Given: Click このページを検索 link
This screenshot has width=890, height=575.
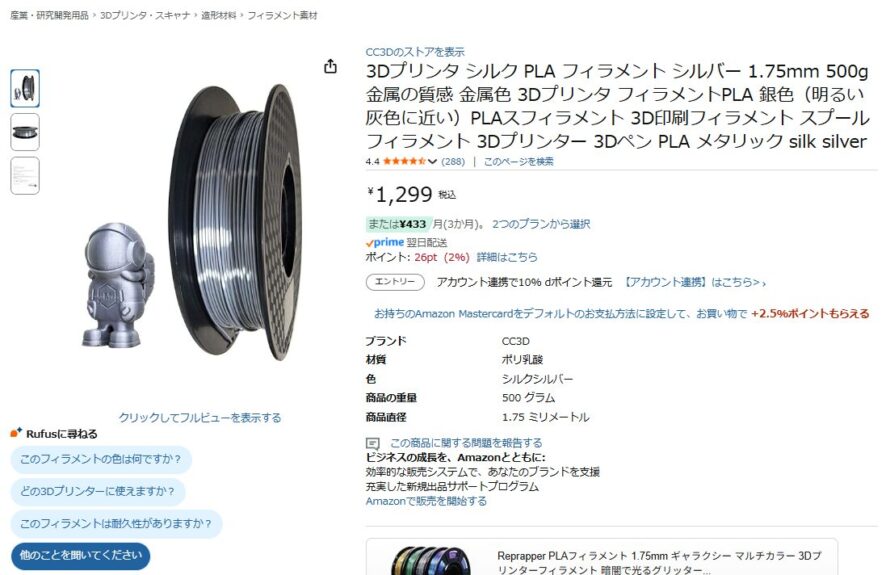Looking at the screenshot, I should pyautogui.click(x=519, y=162).
